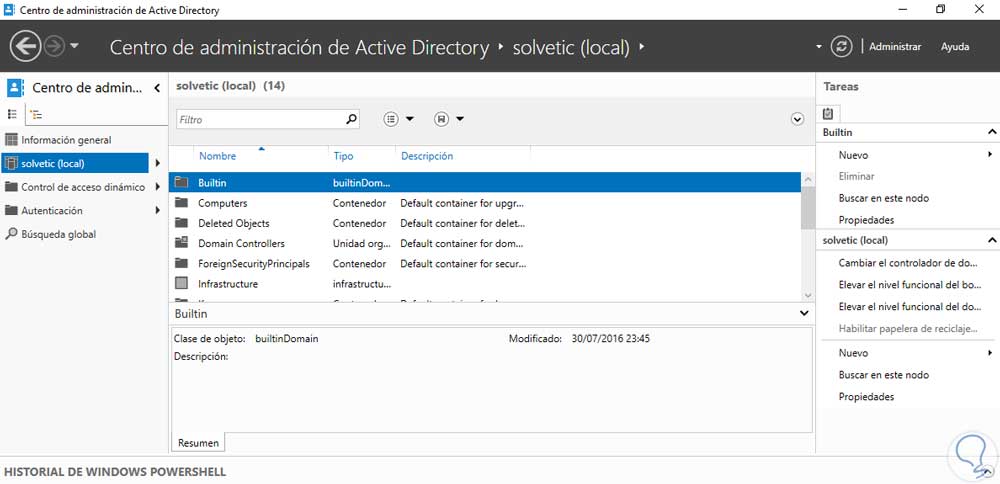
Task: Expand Control de acceso dinámico arrow
Action: tap(157, 187)
